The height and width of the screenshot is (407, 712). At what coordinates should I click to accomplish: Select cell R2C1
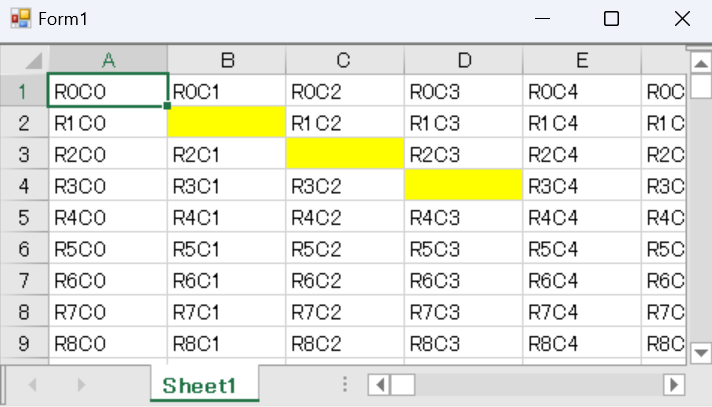[x=227, y=154]
